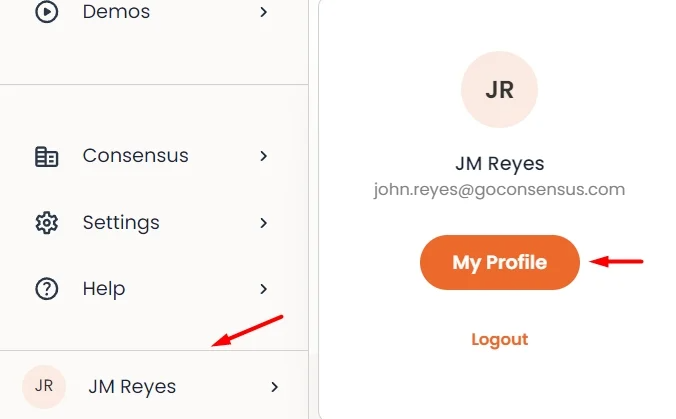Select the Help menu label
Screen dimensions: 676x419
(x=104, y=289)
